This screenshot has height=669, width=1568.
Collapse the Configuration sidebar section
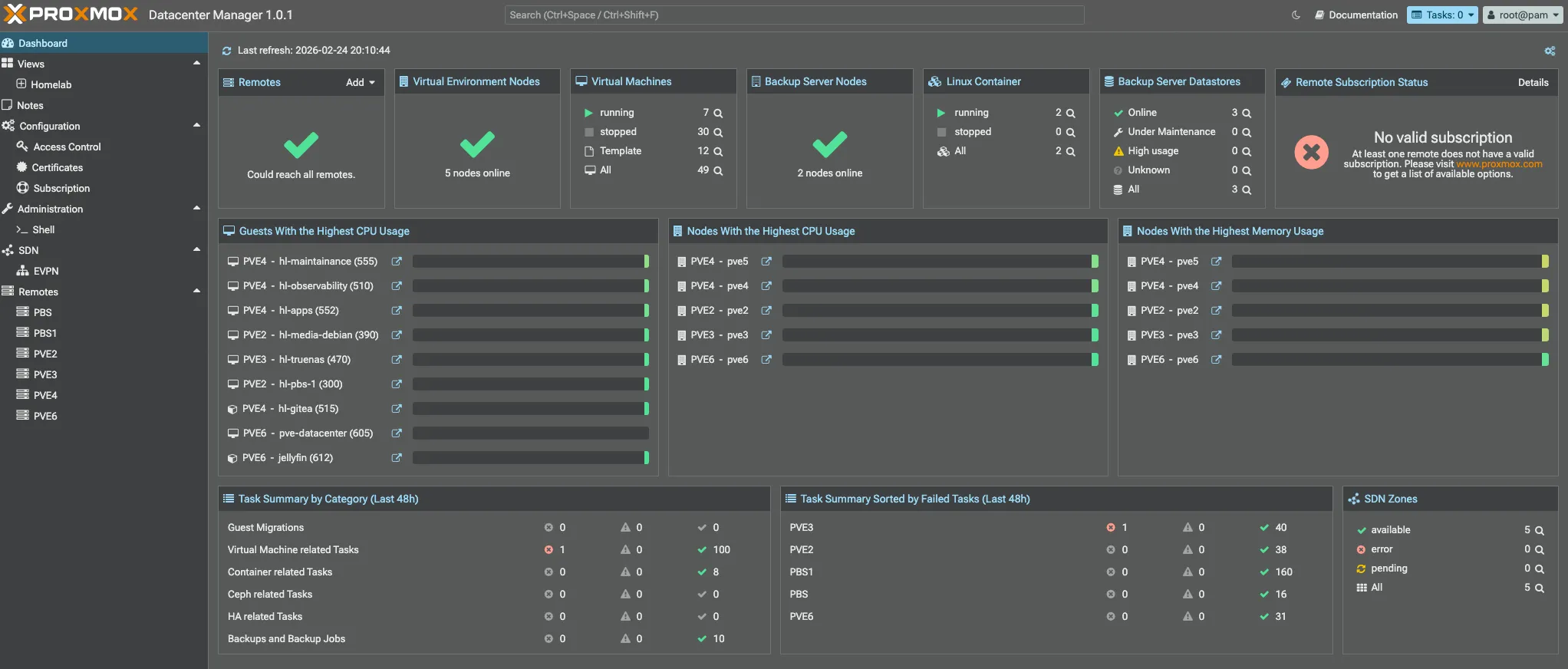[x=196, y=126]
